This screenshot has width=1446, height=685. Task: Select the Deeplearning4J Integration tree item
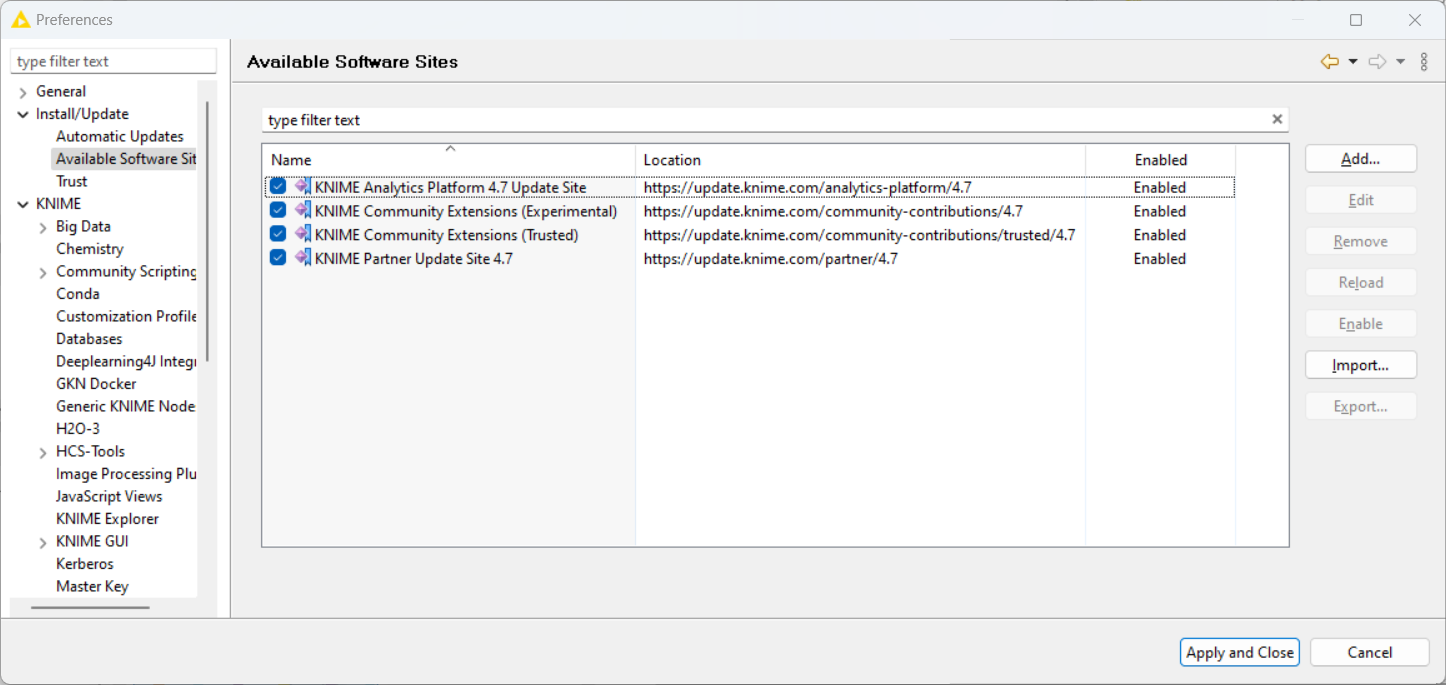125,361
